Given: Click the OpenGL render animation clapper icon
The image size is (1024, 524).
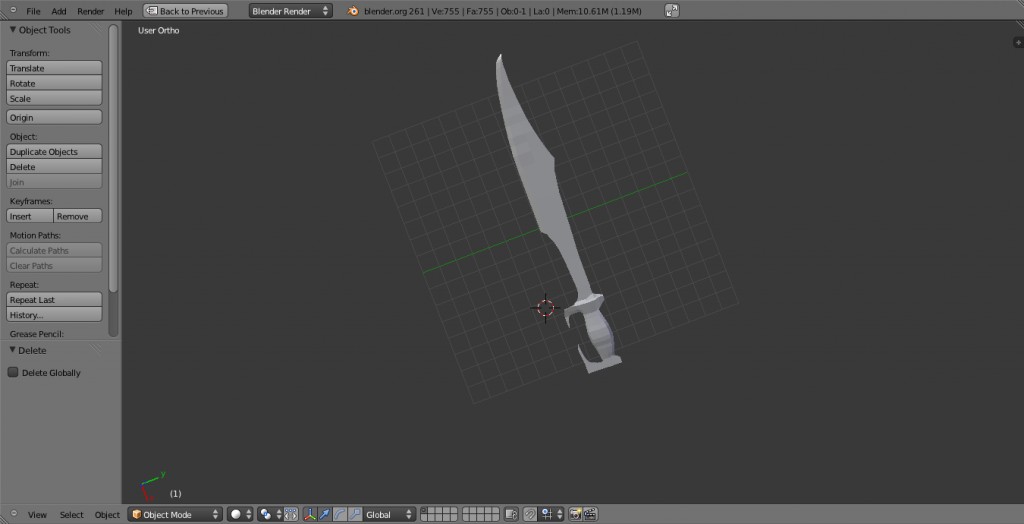Looking at the screenshot, I should click(590, 514).
